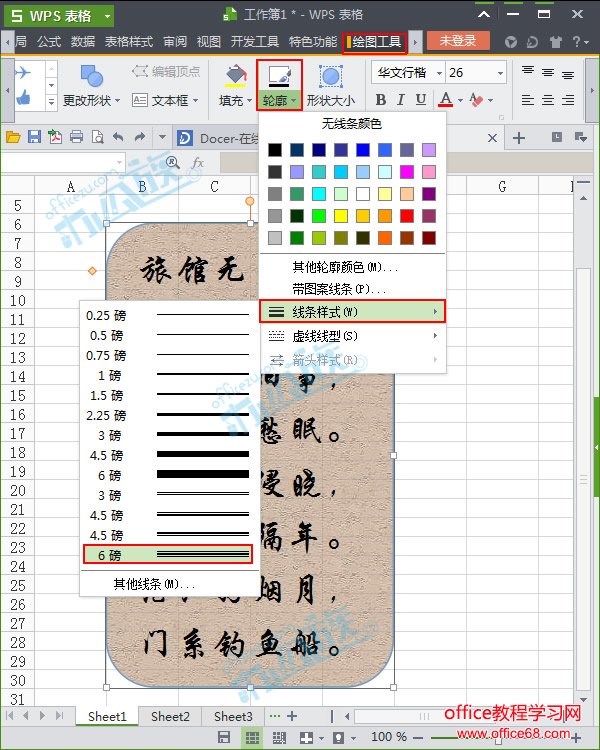
Task: Center text horizontally in ribbon
Action: 548,100
